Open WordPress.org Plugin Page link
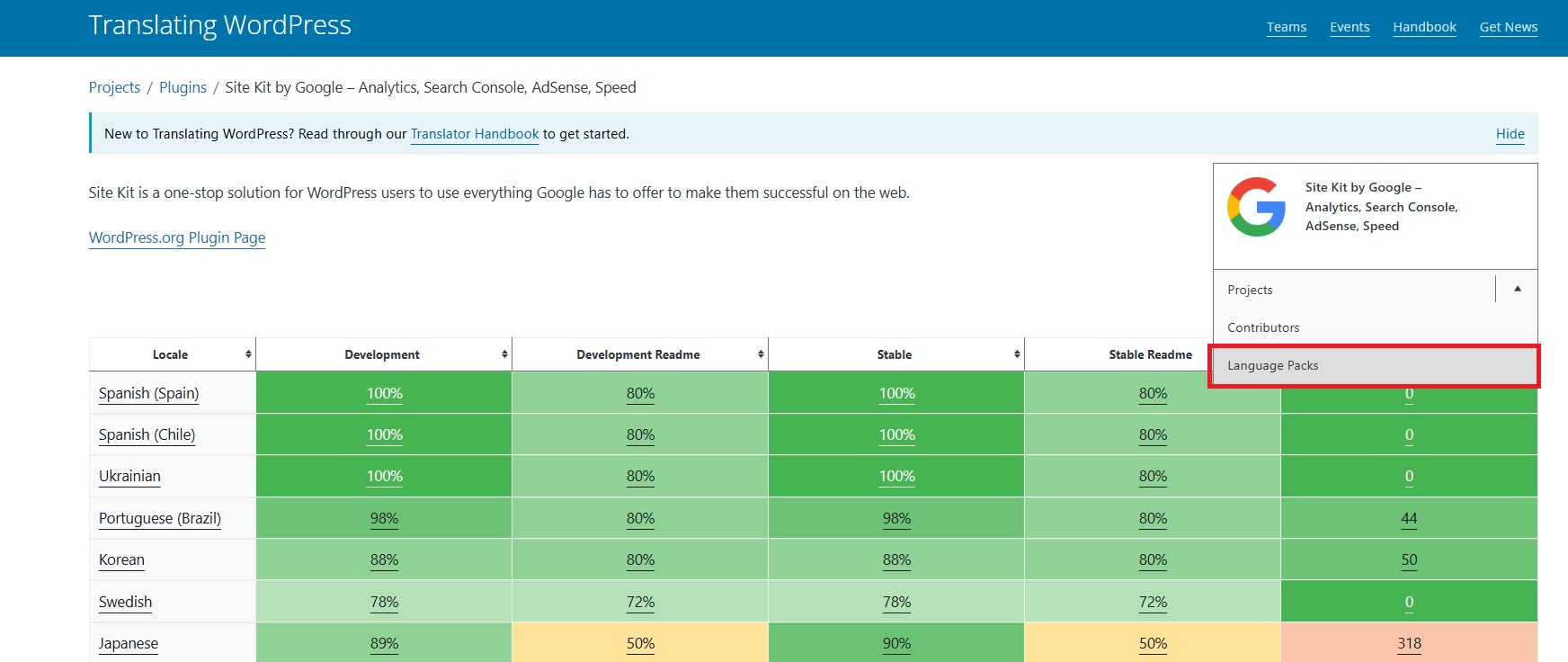1568x662 pixels. click(x=177, y=237)
